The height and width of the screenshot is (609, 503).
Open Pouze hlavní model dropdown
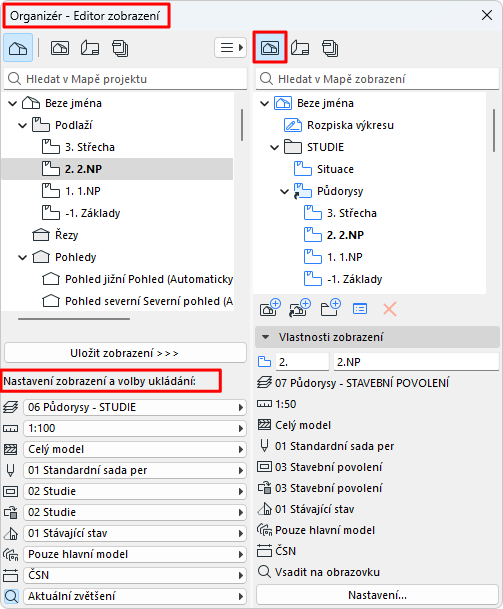pyautogui.click(x=135, y=554)
